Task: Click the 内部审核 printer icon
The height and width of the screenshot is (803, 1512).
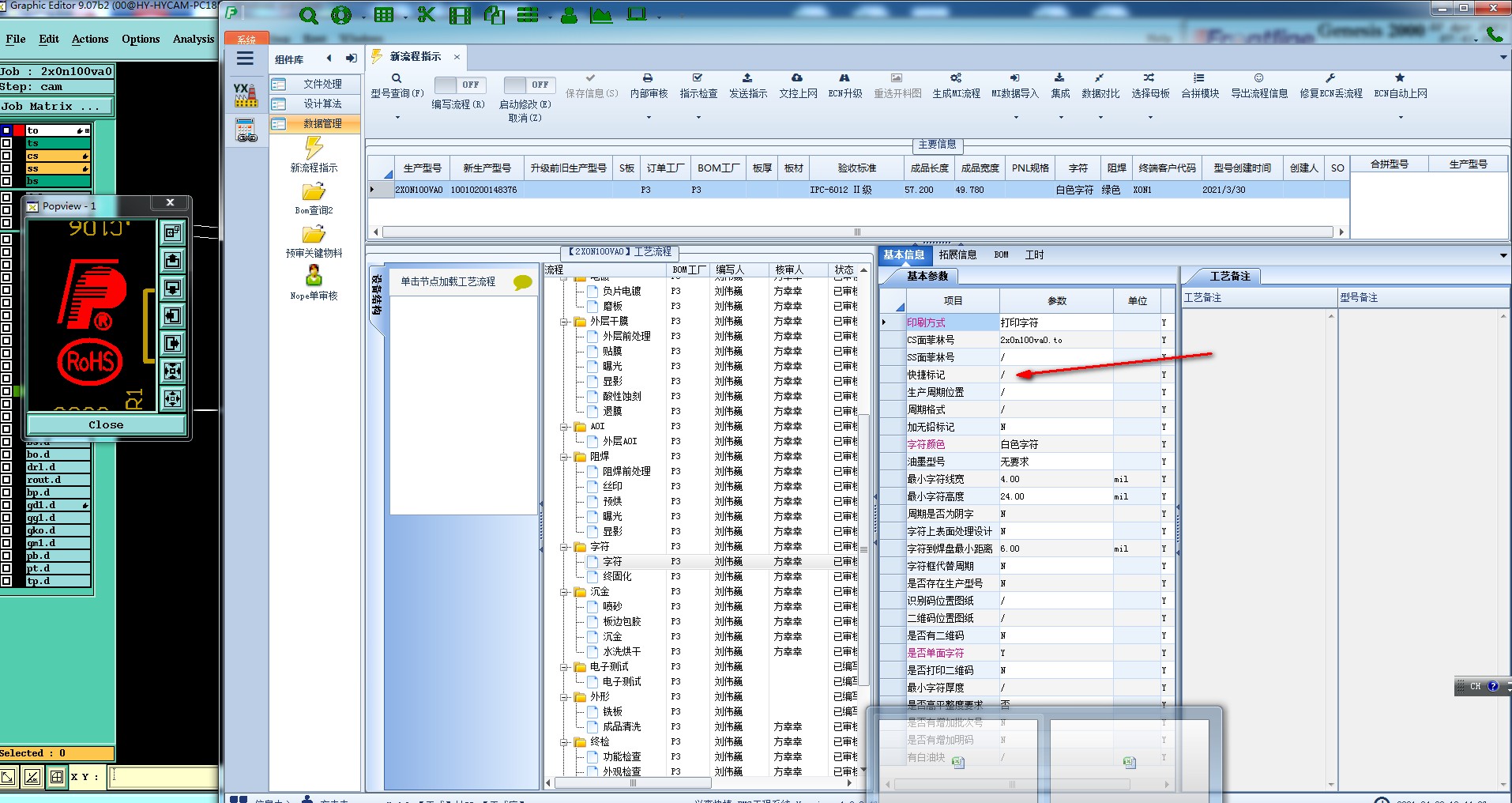Action: (648, 78)
